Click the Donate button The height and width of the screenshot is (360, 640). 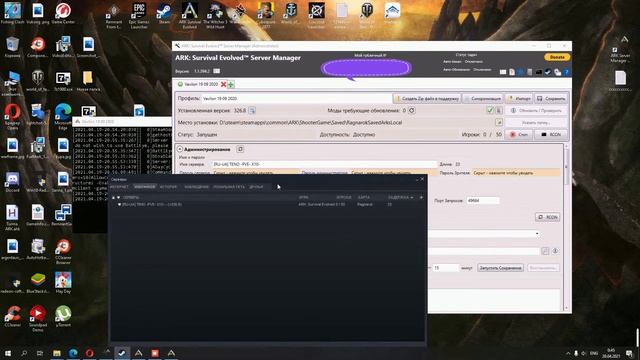557,57
